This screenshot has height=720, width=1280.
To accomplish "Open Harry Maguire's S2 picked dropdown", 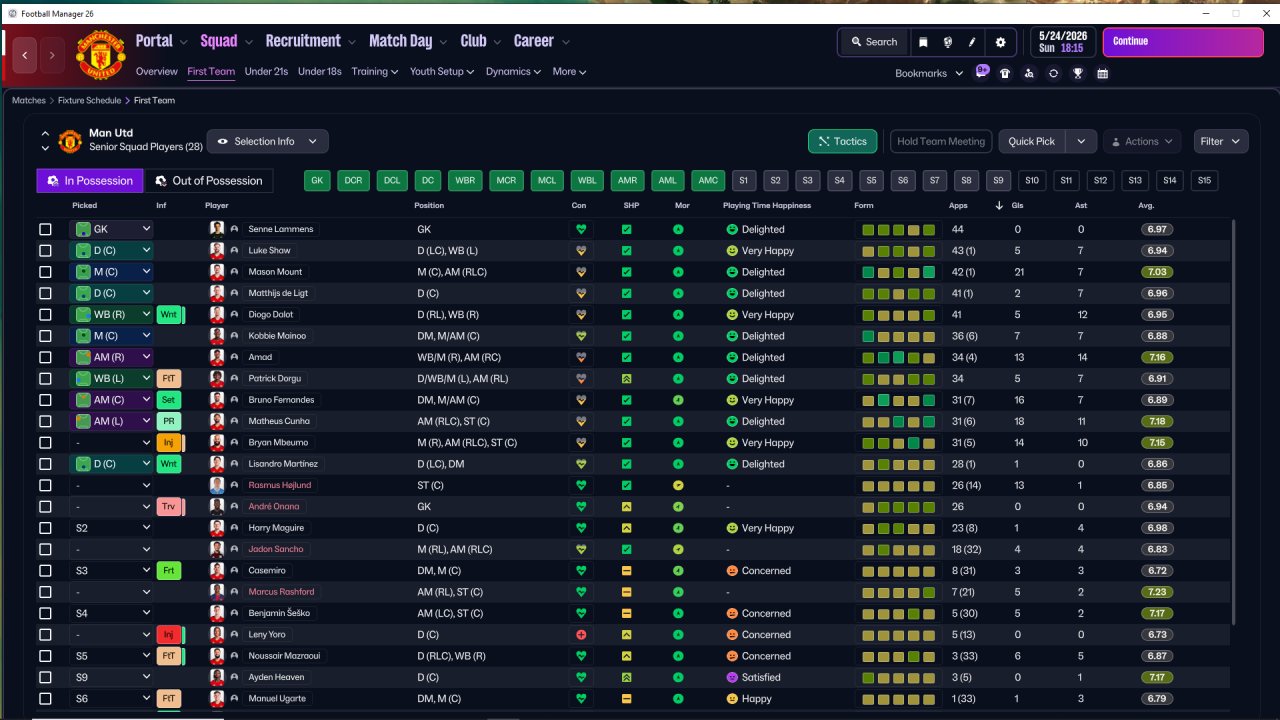I will coord(111,528).
